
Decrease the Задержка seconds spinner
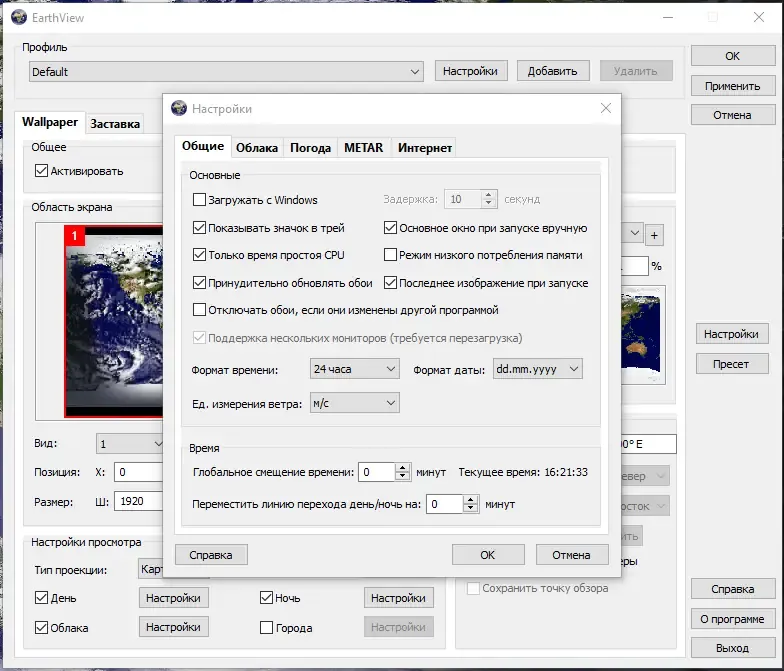point(488,204)
